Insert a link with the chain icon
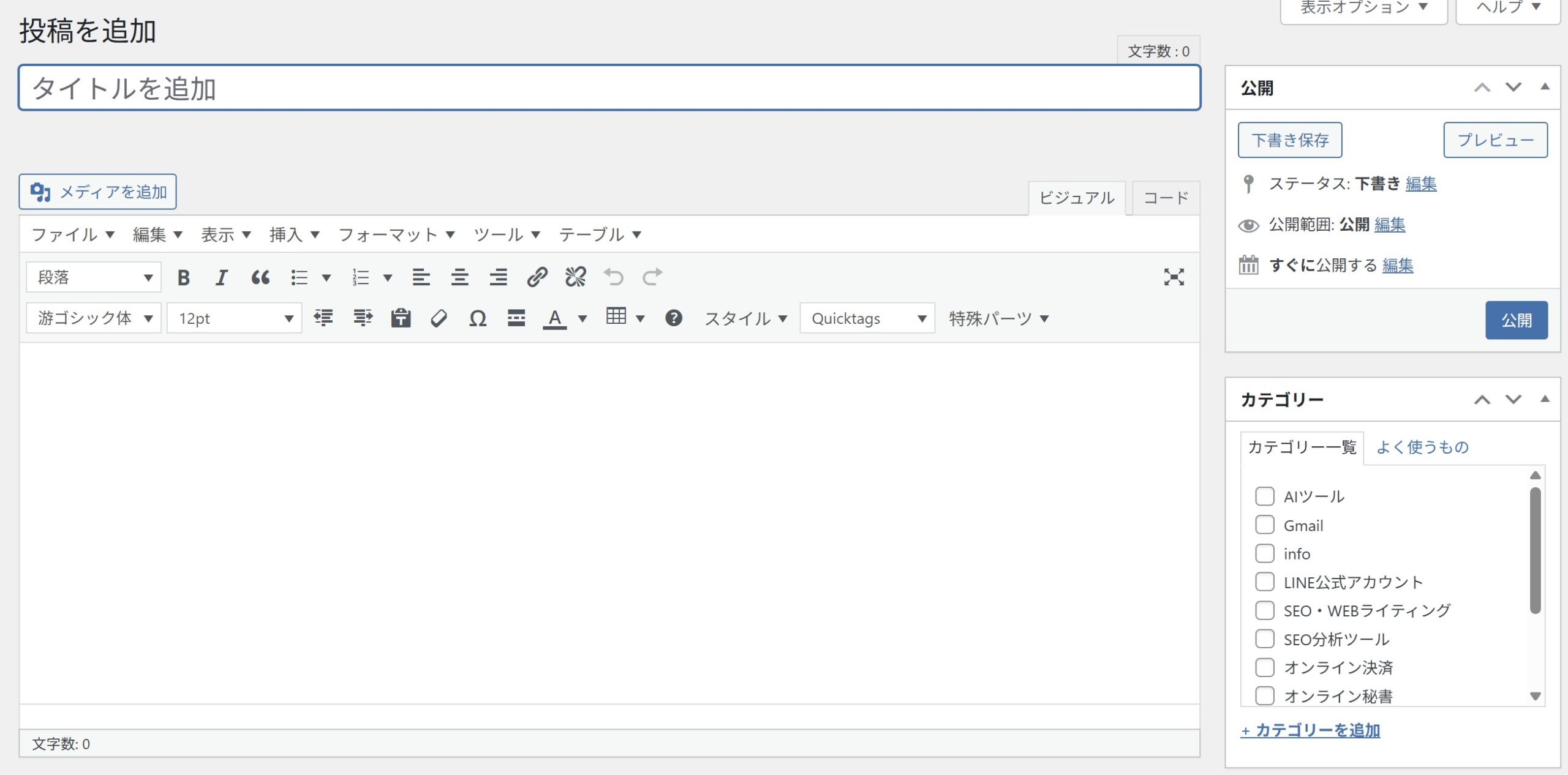 pos(537,277)
